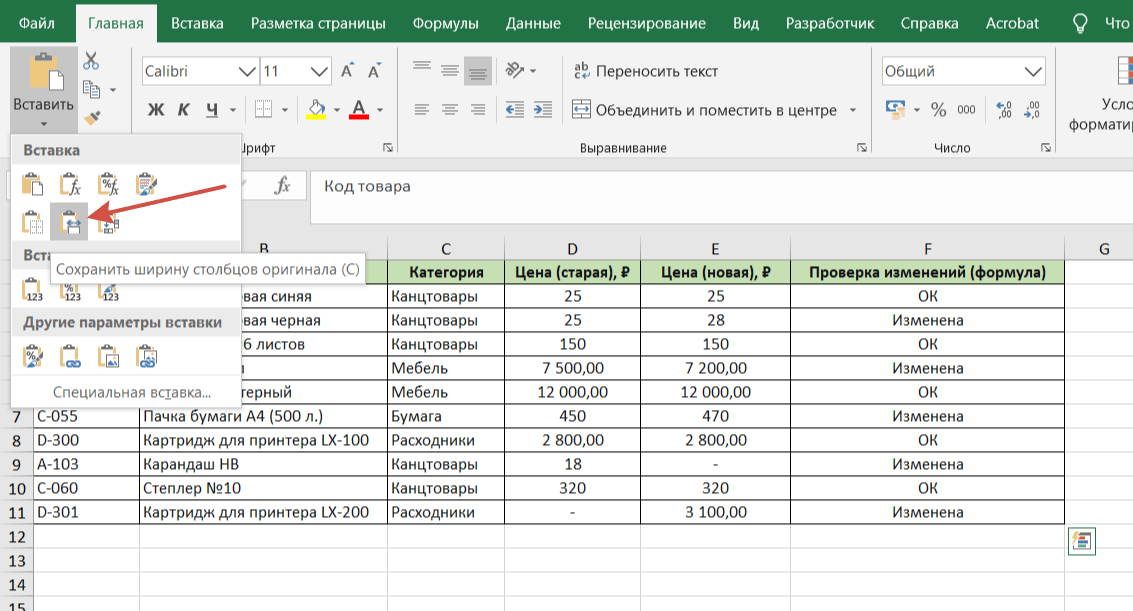Toggle italic К formatting

click(184, 110)
